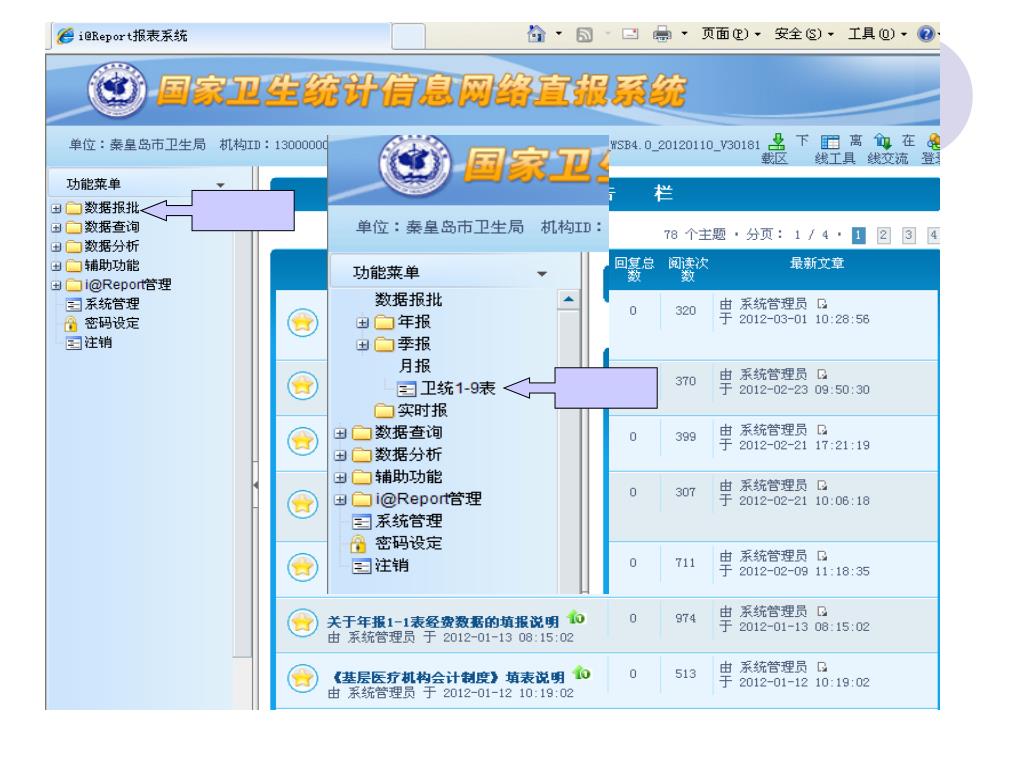Click the 注销 icon in the enlarged menu
The width and height of the screenshot is (1024, 768).
pos(361,566)
